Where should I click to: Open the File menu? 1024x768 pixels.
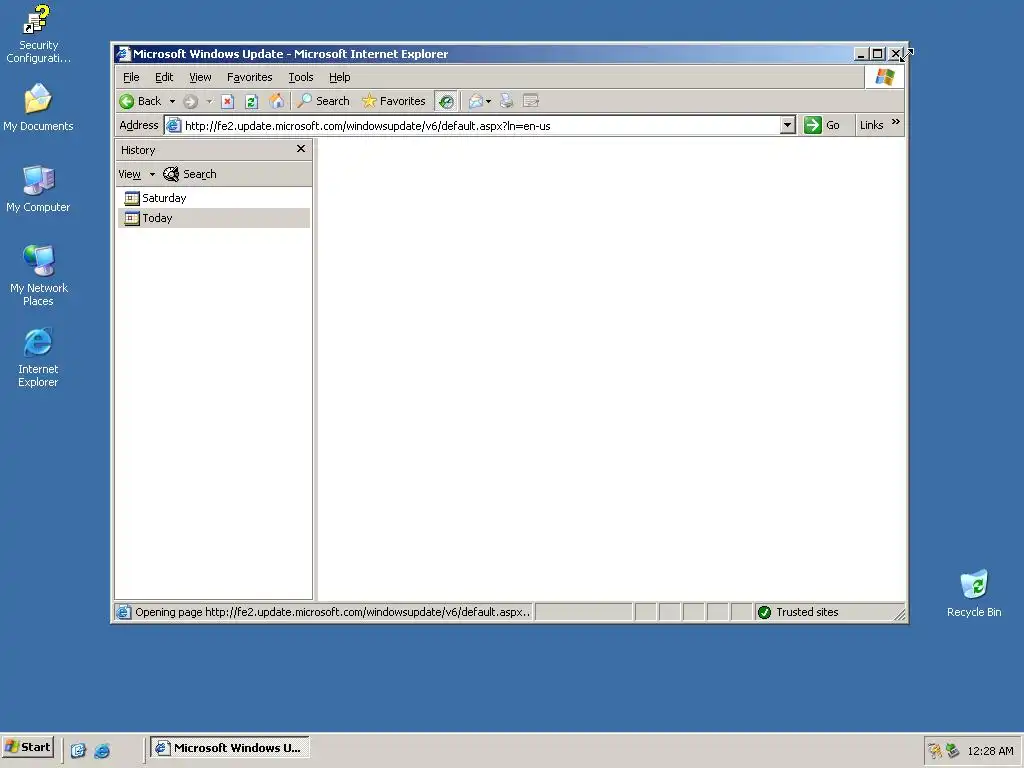131,77
